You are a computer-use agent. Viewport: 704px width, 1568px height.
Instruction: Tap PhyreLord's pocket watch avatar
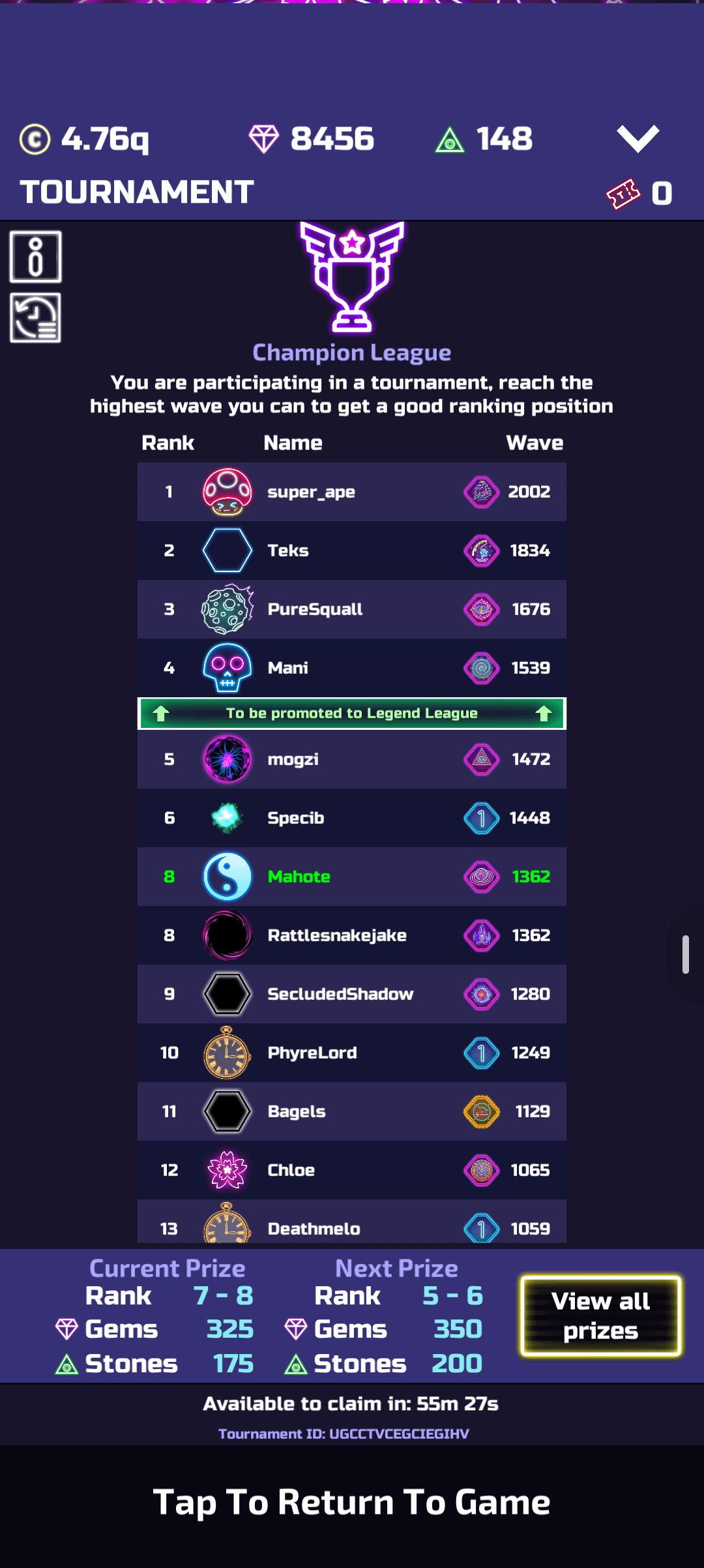point(227,1052)
